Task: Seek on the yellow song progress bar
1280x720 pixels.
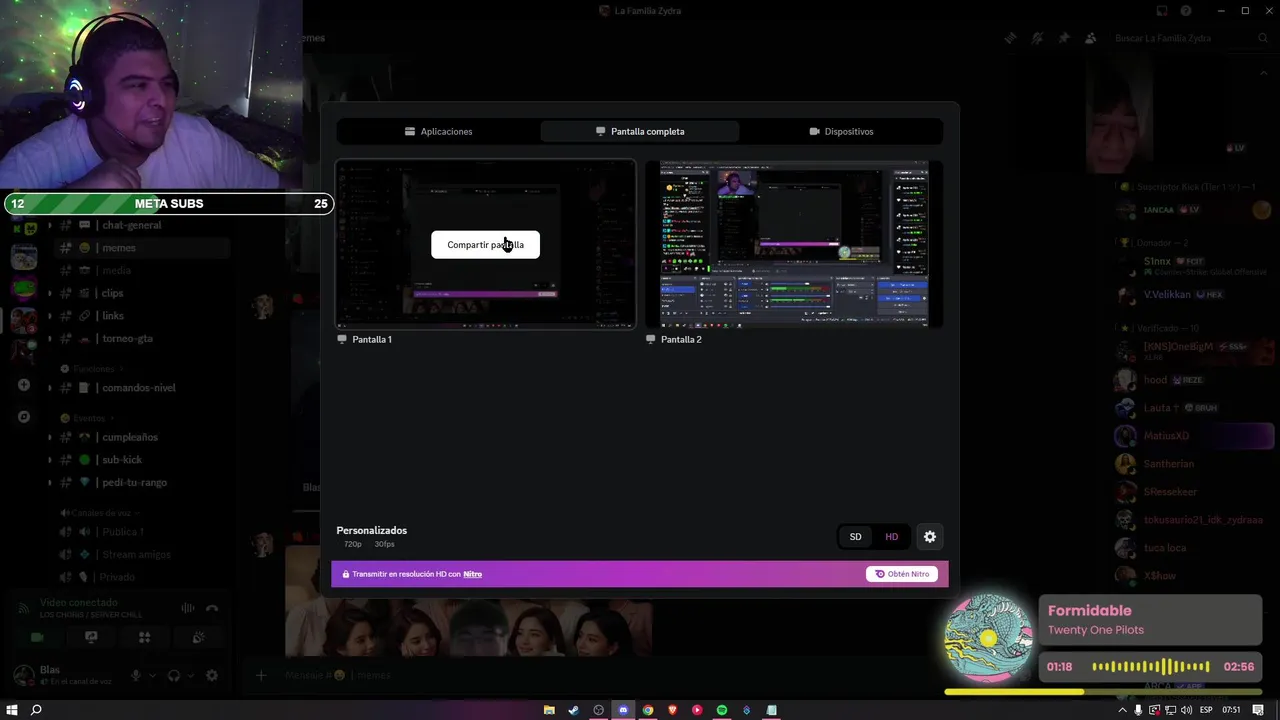Action: (x=1103, y=691)
